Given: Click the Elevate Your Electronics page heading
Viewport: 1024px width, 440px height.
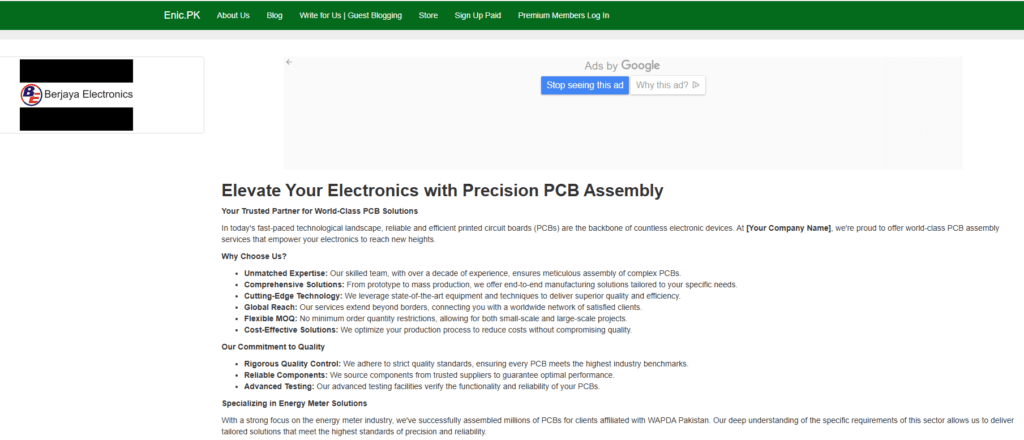Looking at the screenshot, I should click(442, 190).
